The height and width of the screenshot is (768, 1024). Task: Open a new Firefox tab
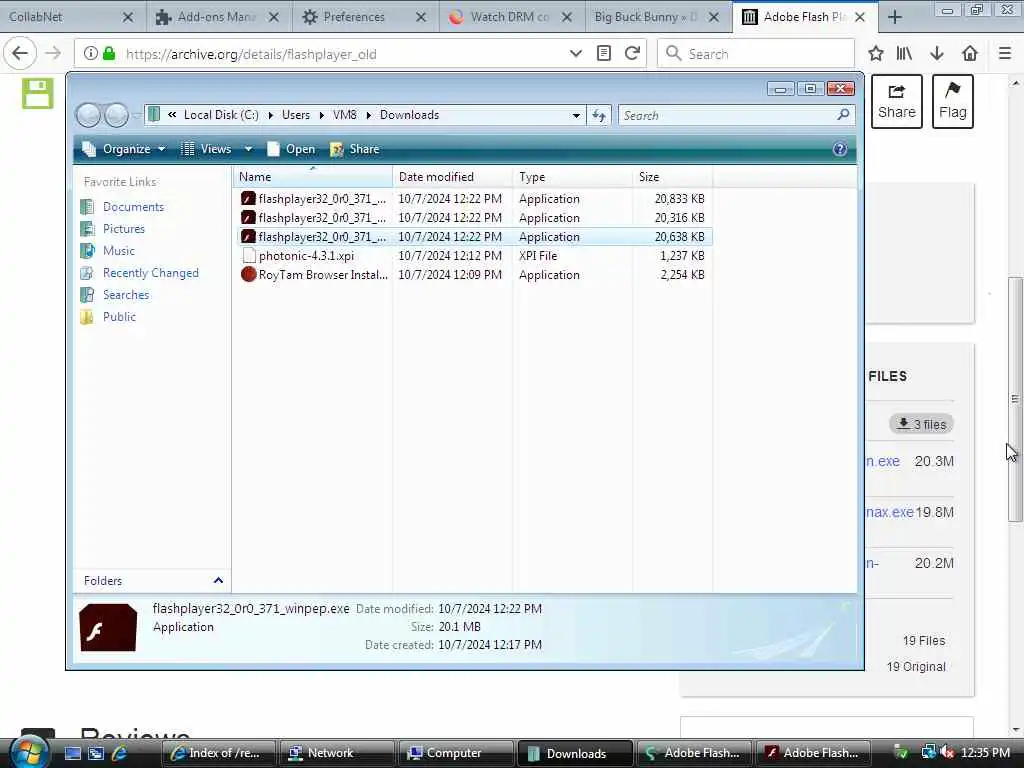pos(895,17)
